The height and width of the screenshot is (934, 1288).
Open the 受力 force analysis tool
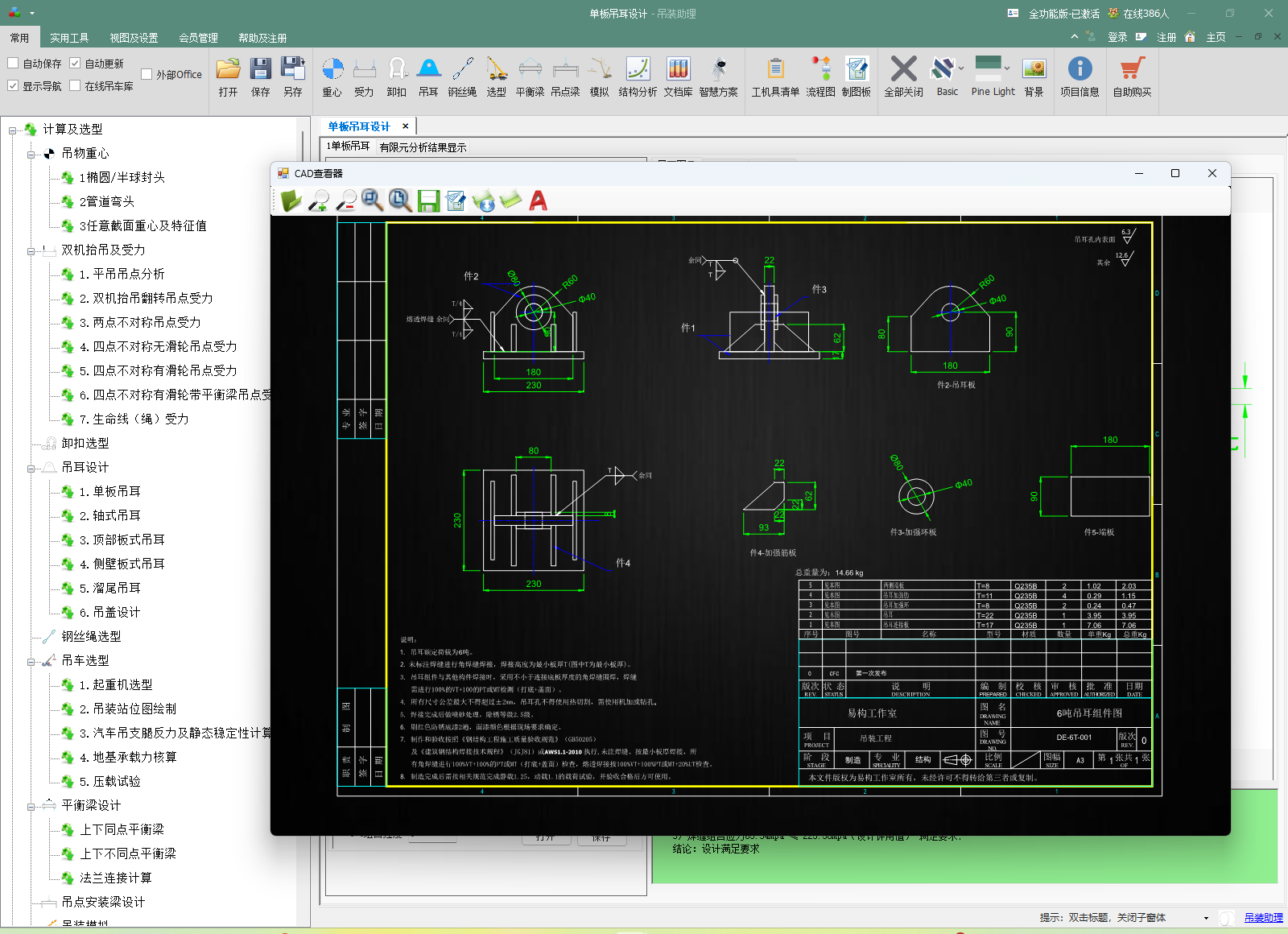365,77
